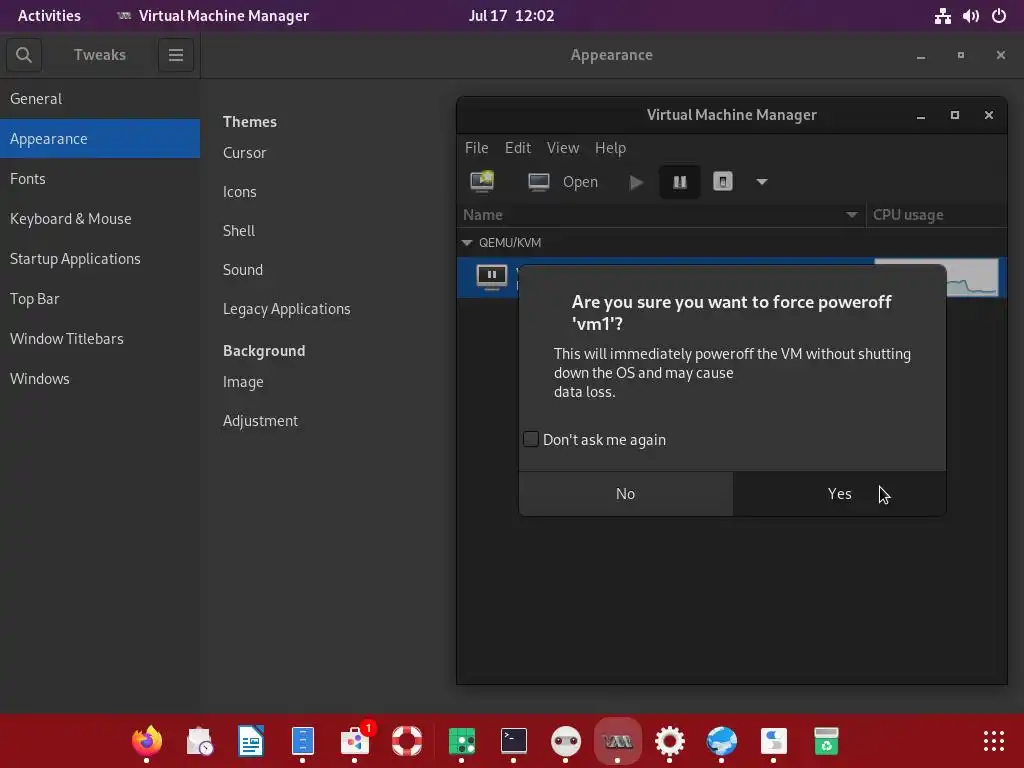Open the Virtual Machine Manager app menu in top bar
Screen dimensions: 1024x768
(212, 16)
